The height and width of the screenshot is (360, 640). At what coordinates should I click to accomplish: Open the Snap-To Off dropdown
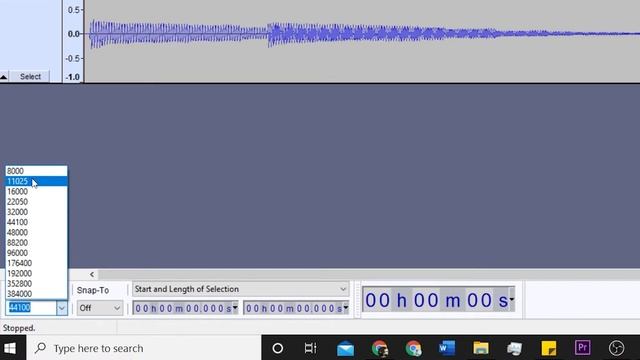(100, 308)
